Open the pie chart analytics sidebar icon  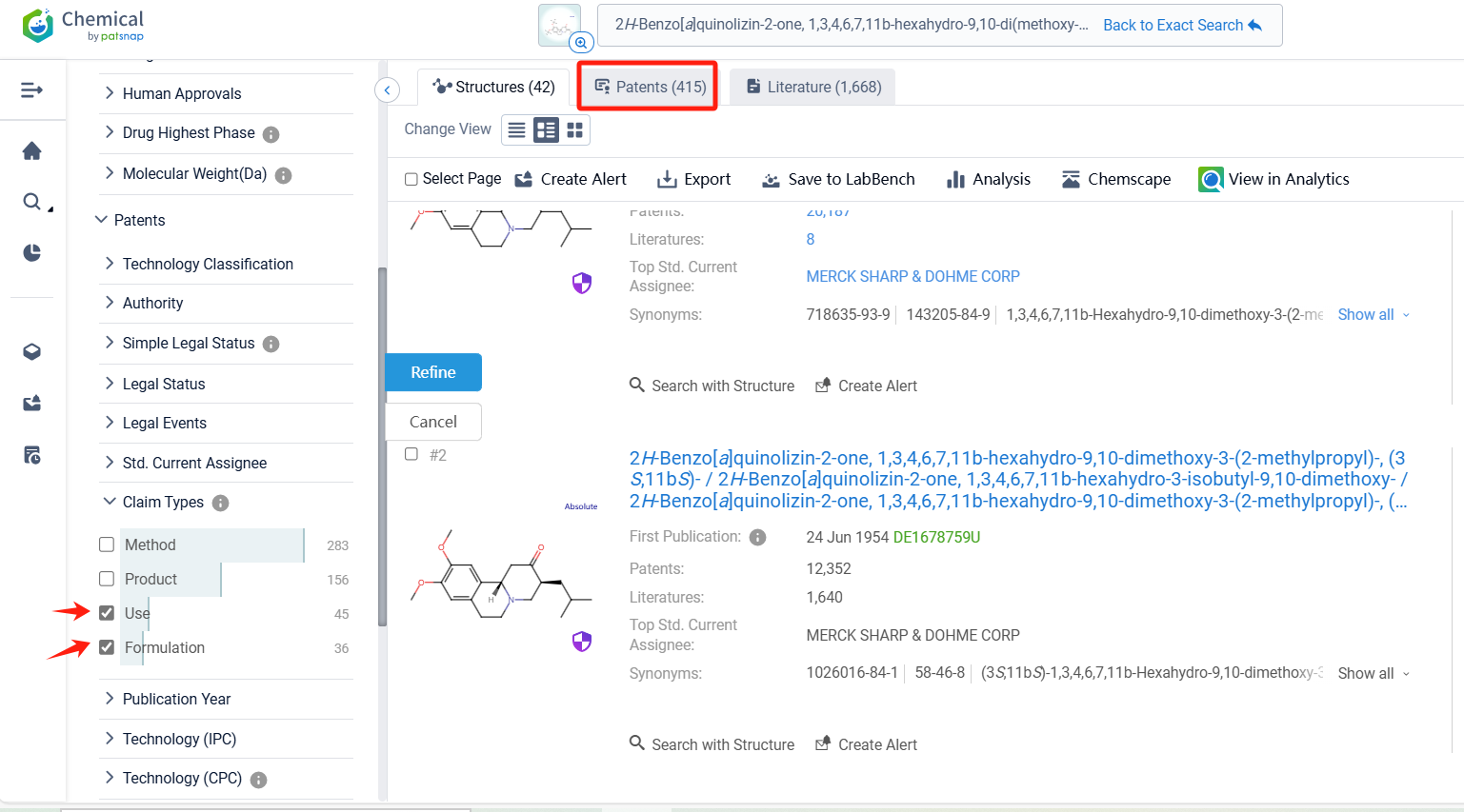tap(31, 252)
